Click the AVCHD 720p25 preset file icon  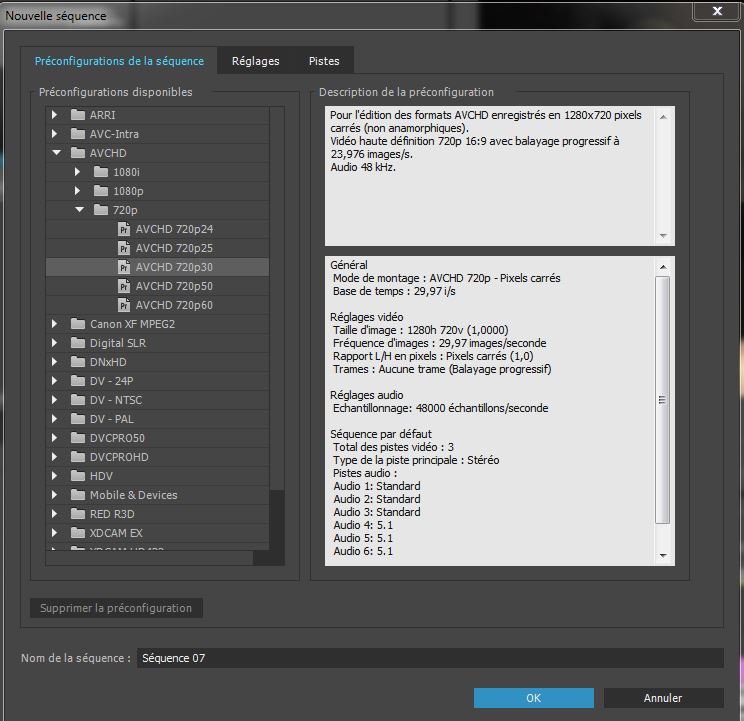(x=124, y=248)
